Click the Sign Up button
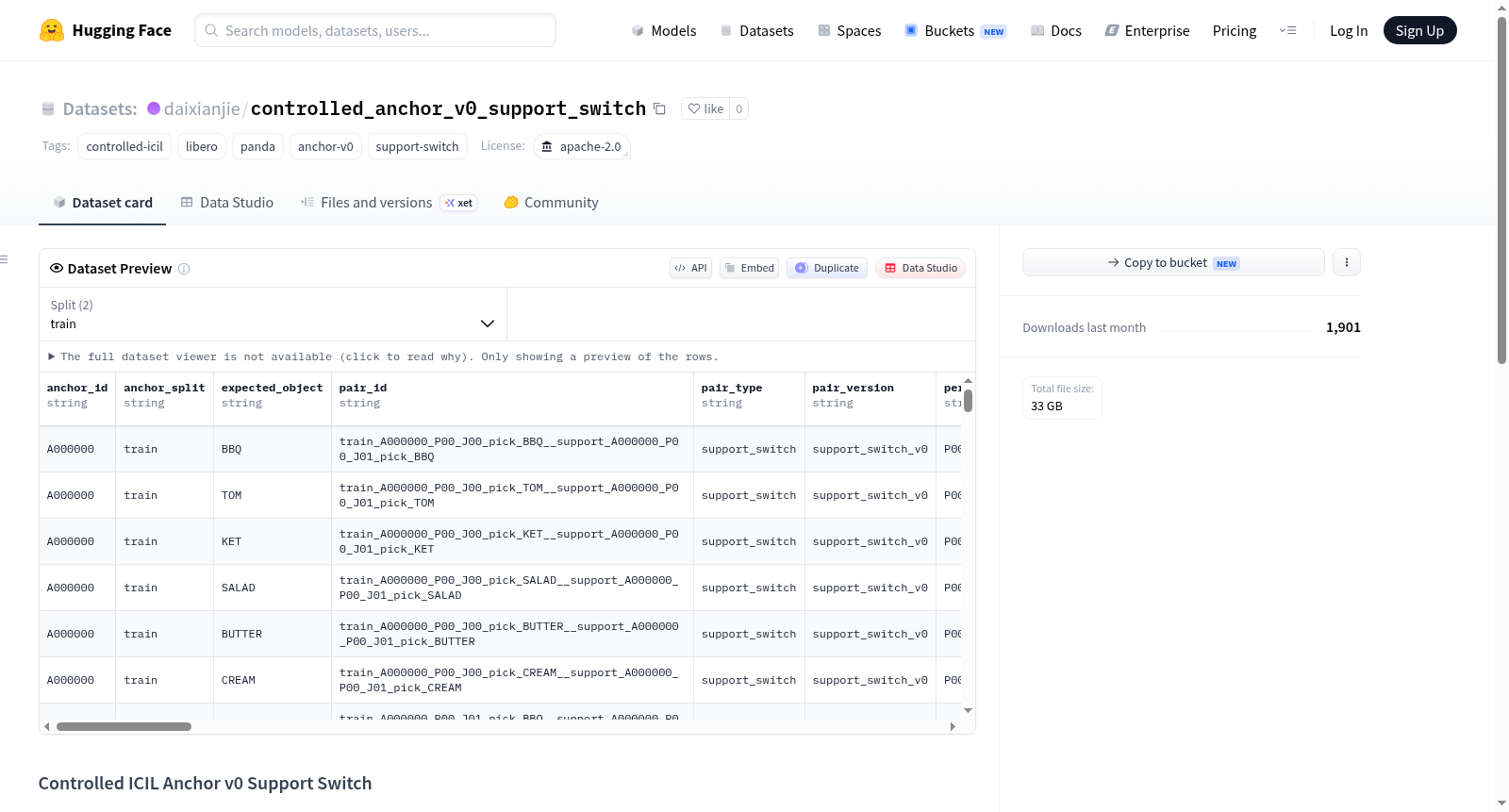The height and width of the screenshot is (812, 1509). click(x=1419, y=30)
